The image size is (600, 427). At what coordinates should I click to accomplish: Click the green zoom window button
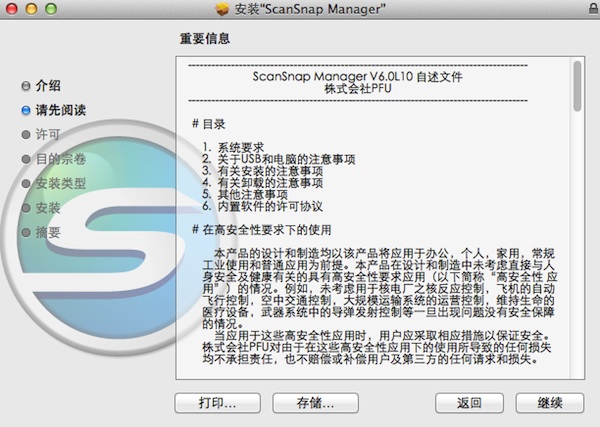point(51,8)
